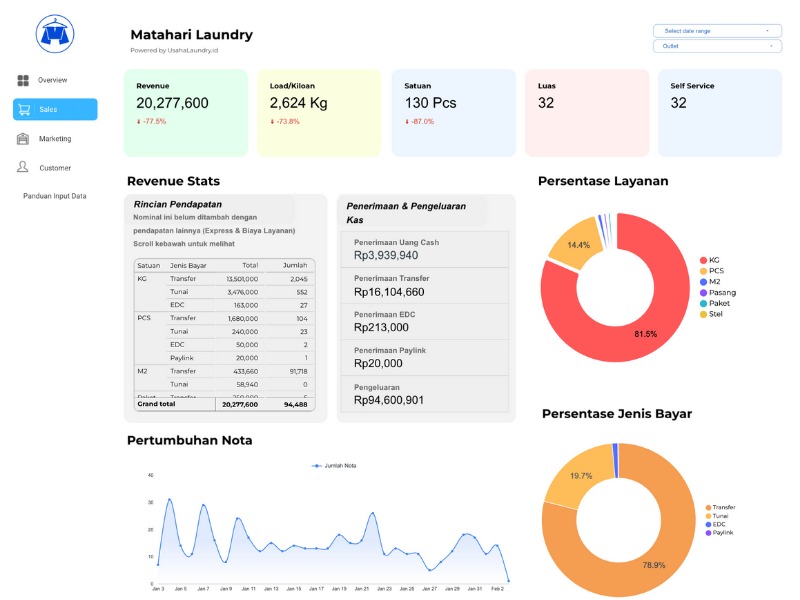
Task: Select the Revenue summary card
Action: click(x=185, y=112)
